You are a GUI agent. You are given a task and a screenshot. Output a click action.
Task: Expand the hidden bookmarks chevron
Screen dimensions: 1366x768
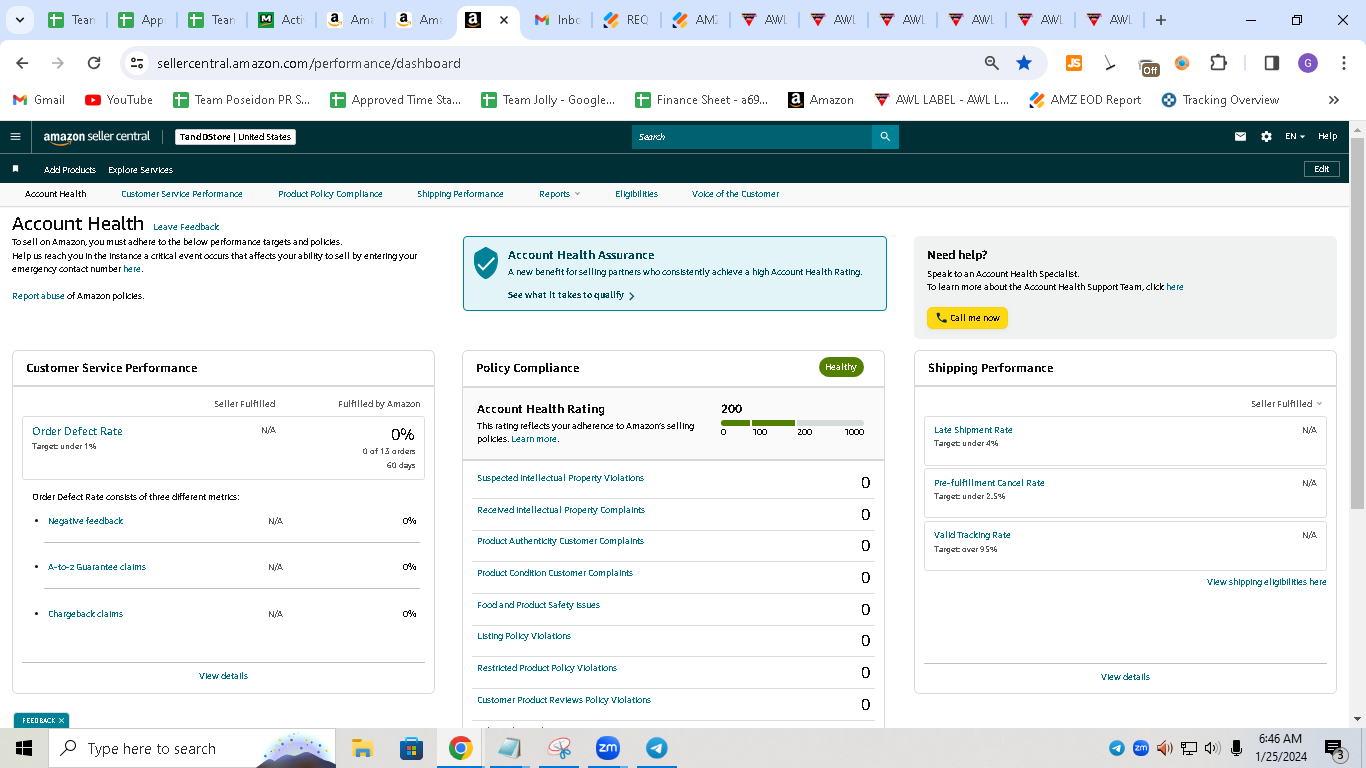pyautogui.click(x=1333, y=100)
